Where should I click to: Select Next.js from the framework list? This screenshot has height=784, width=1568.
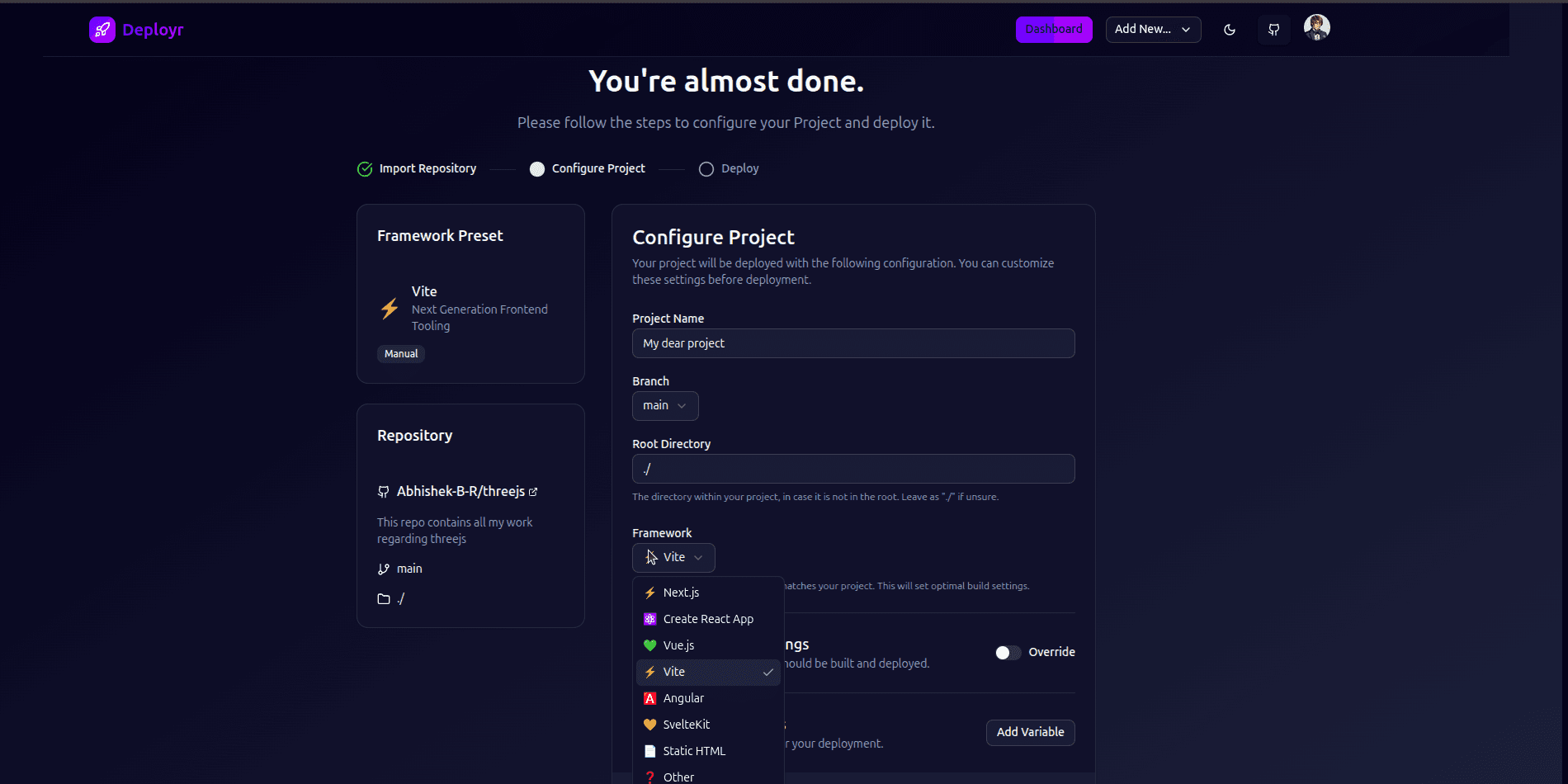681,592
